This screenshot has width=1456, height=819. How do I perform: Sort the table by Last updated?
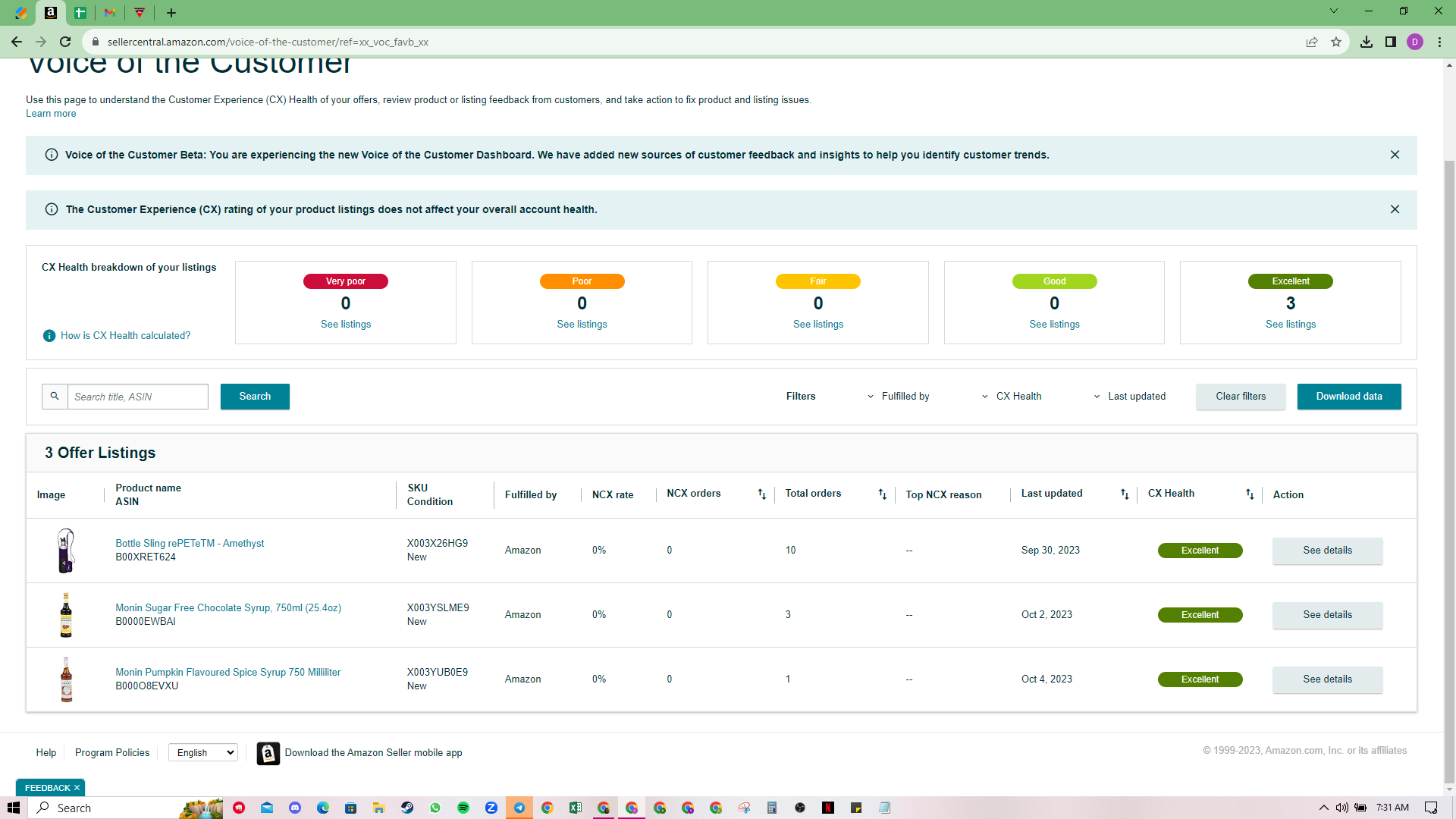point(1125,494)
